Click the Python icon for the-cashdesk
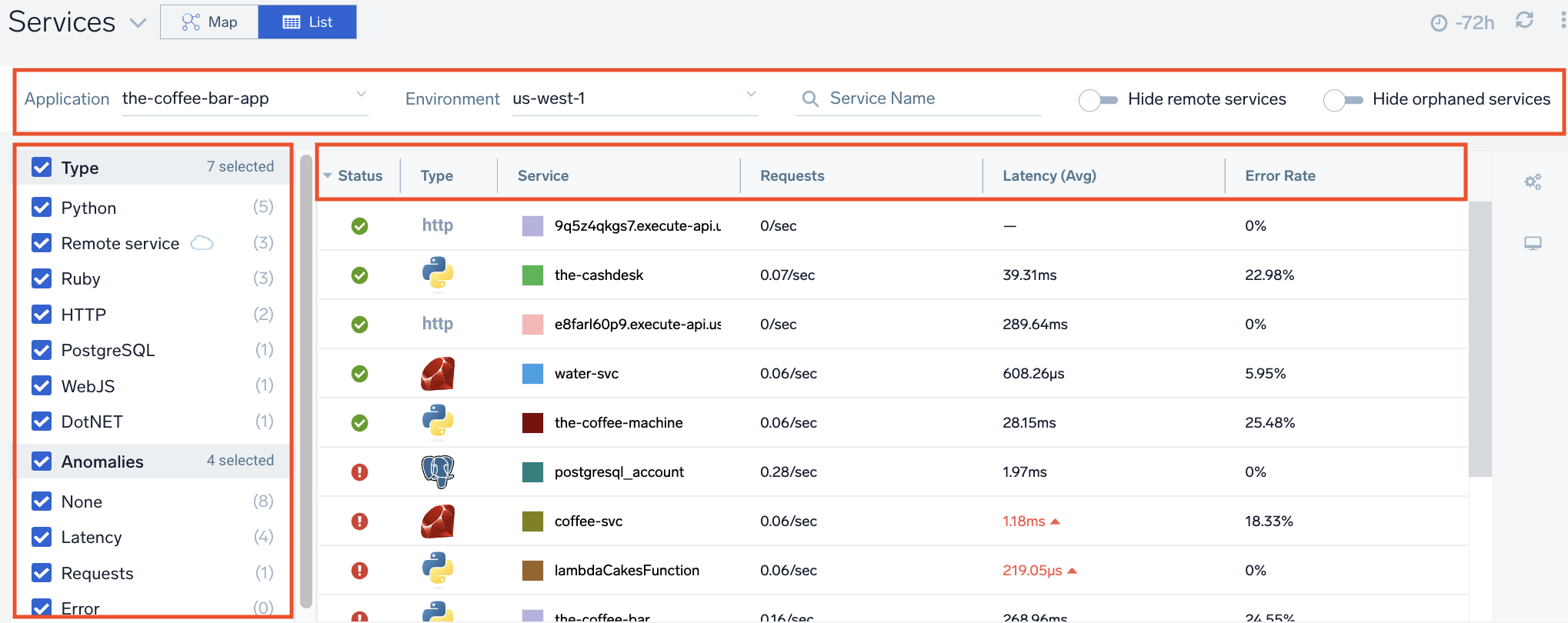1568x623 pixels. point(438,275)
